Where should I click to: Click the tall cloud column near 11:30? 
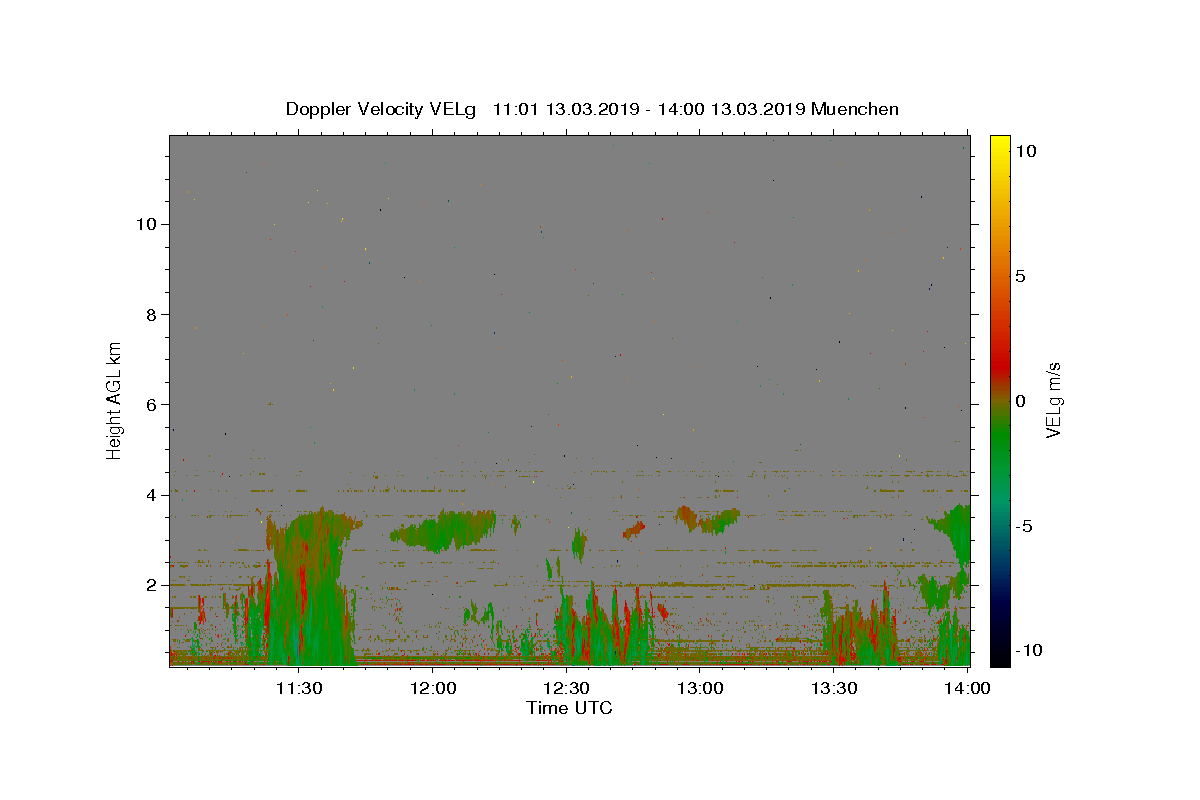312,585
